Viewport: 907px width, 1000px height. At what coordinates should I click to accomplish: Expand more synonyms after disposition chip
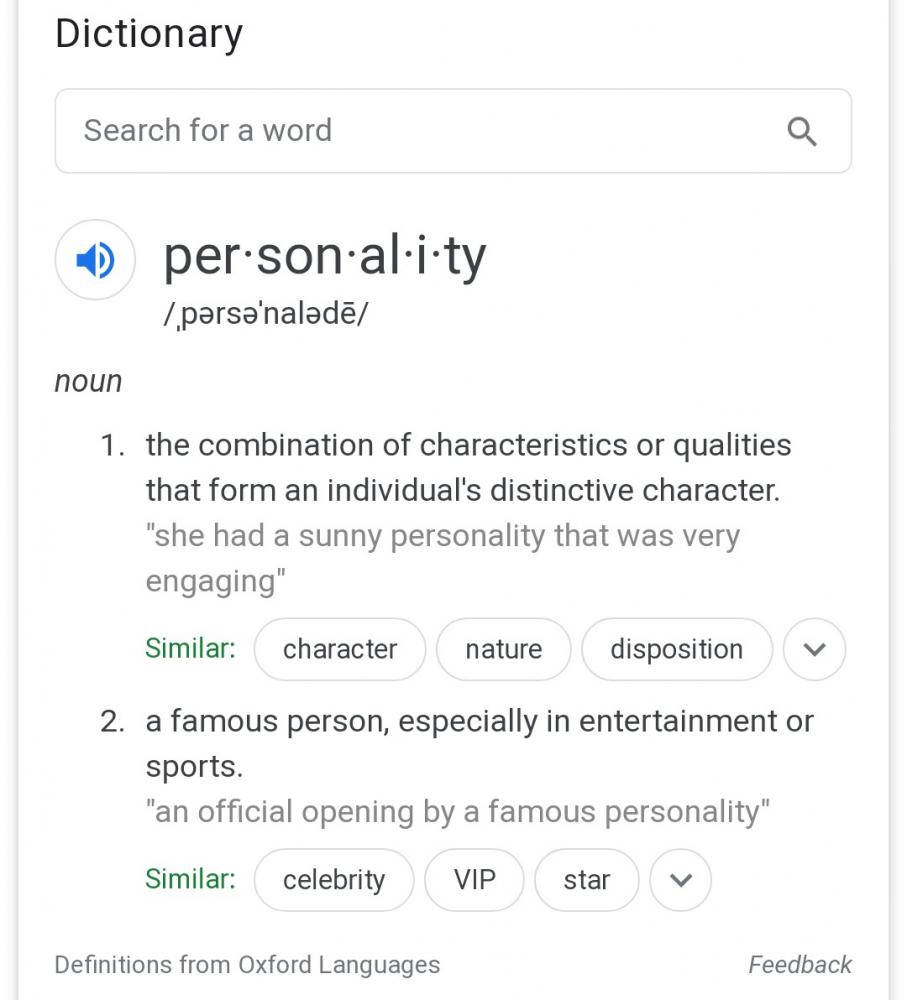tap(814, 650)
